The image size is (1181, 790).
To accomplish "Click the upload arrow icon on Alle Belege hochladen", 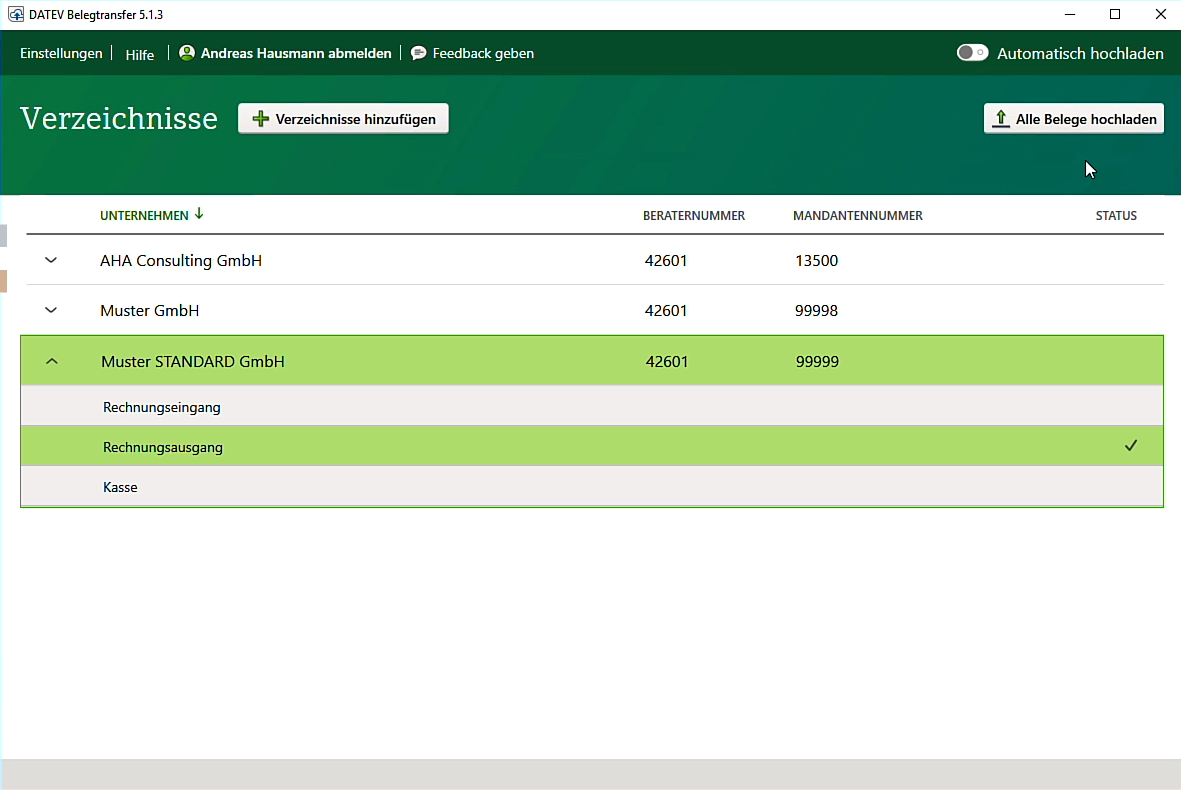I will point(1000,119).
